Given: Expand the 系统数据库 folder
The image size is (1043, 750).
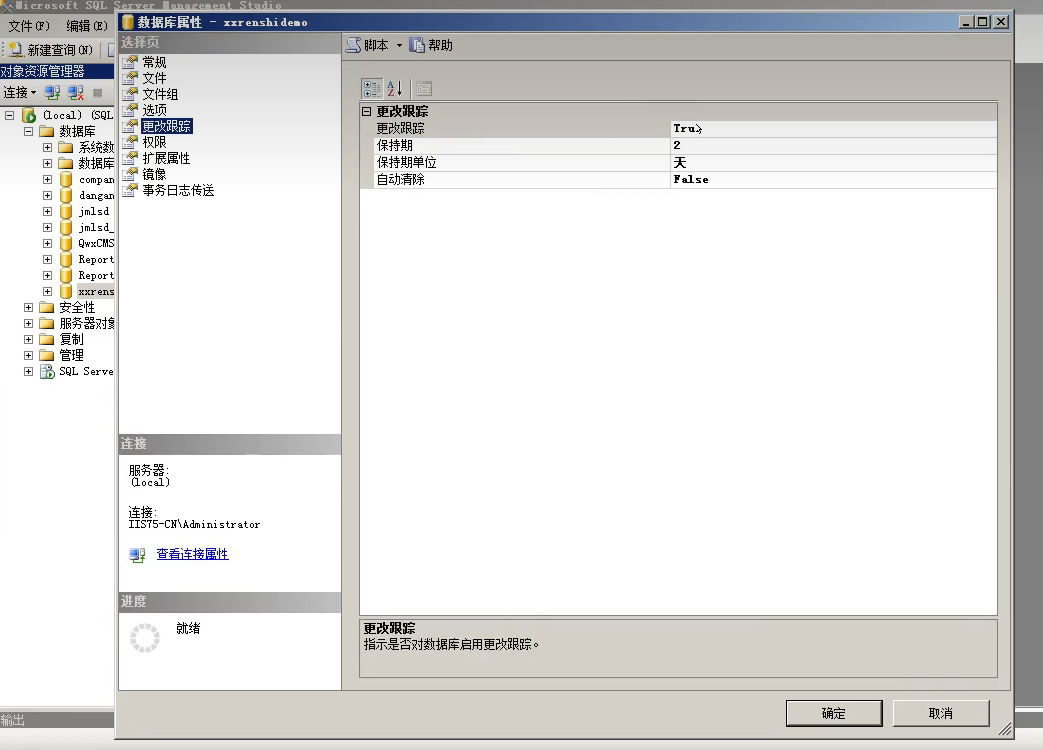Looking at the screenshot, I should tap(47, 147).
